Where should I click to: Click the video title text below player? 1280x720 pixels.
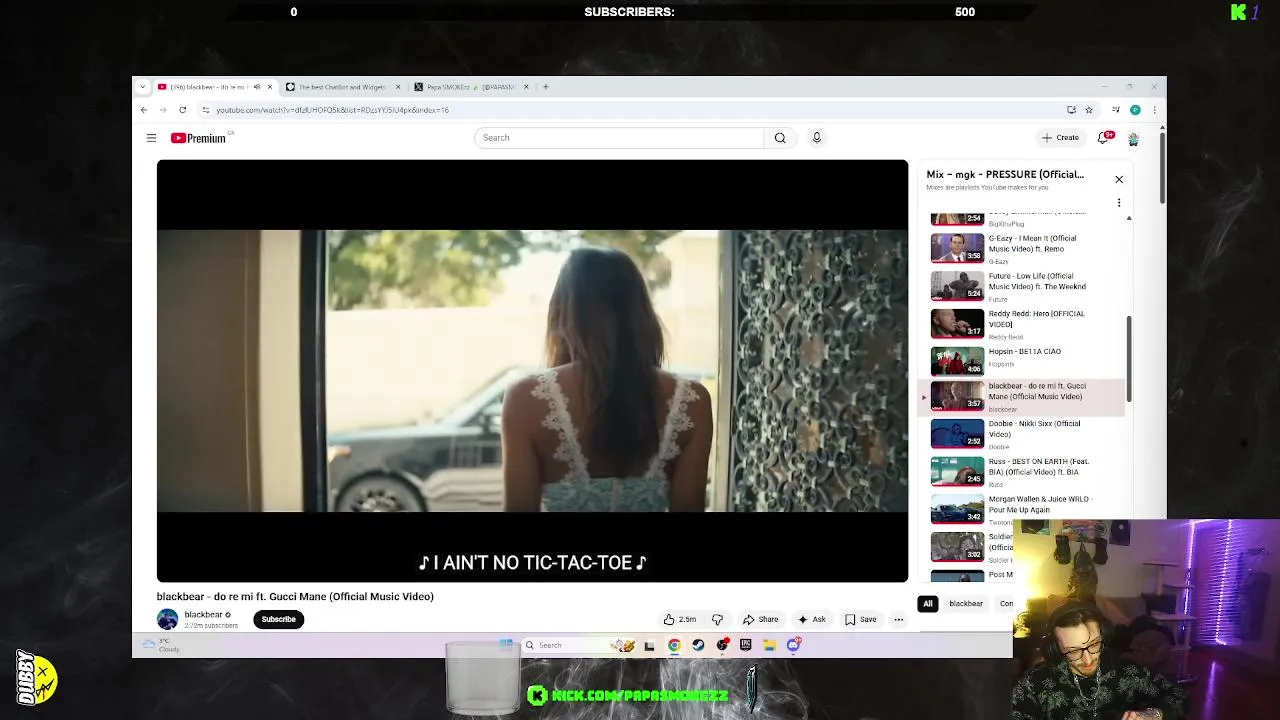(295, 596)
